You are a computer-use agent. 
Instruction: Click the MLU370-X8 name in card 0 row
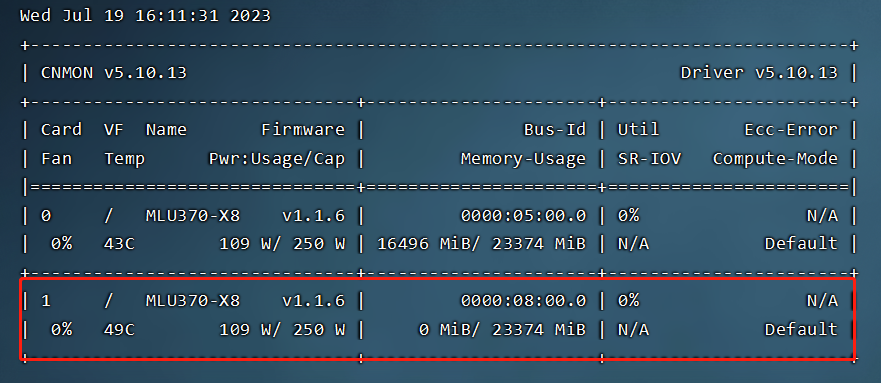click(193, 215)
